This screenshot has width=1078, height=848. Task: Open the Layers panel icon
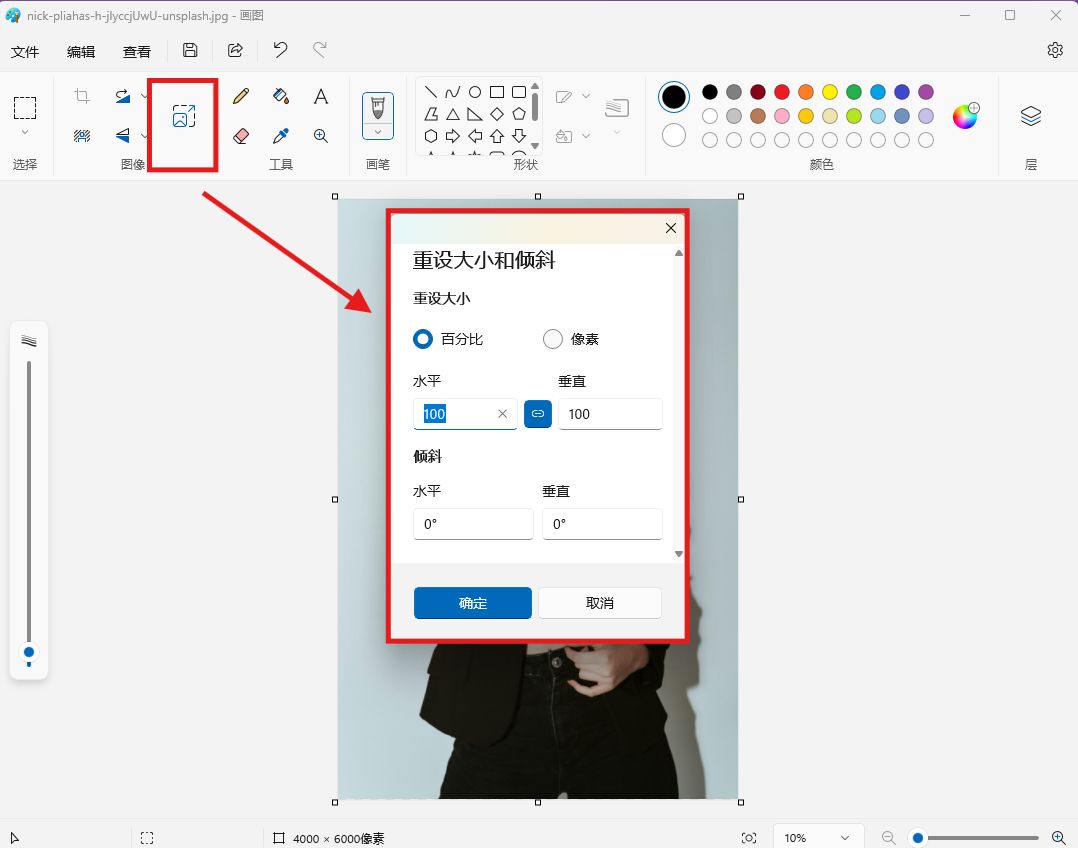coord(1031,116)
